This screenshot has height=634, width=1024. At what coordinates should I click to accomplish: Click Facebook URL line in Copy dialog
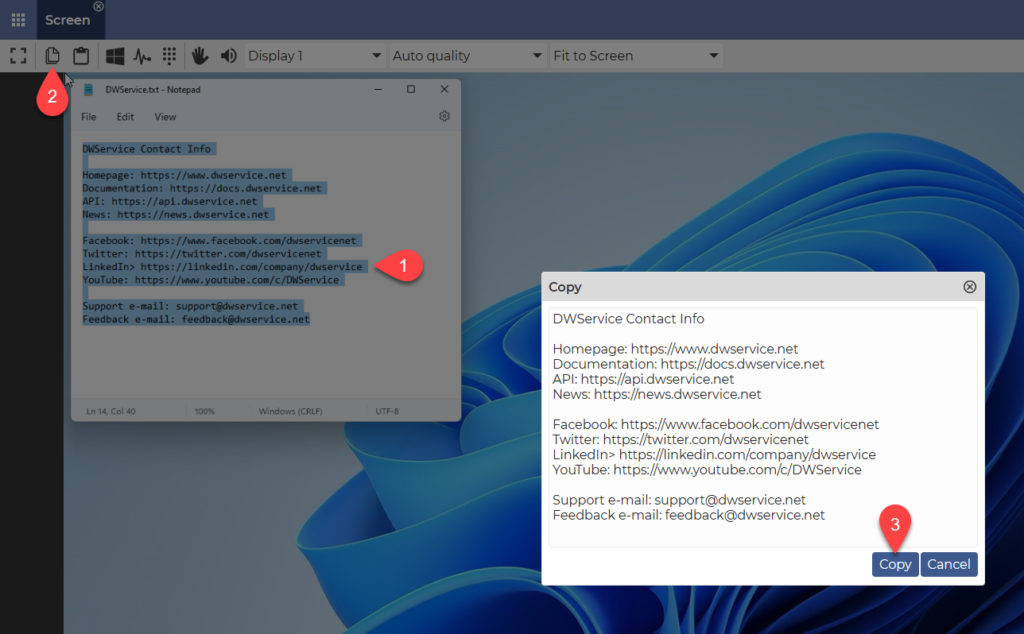click(716, 424)
